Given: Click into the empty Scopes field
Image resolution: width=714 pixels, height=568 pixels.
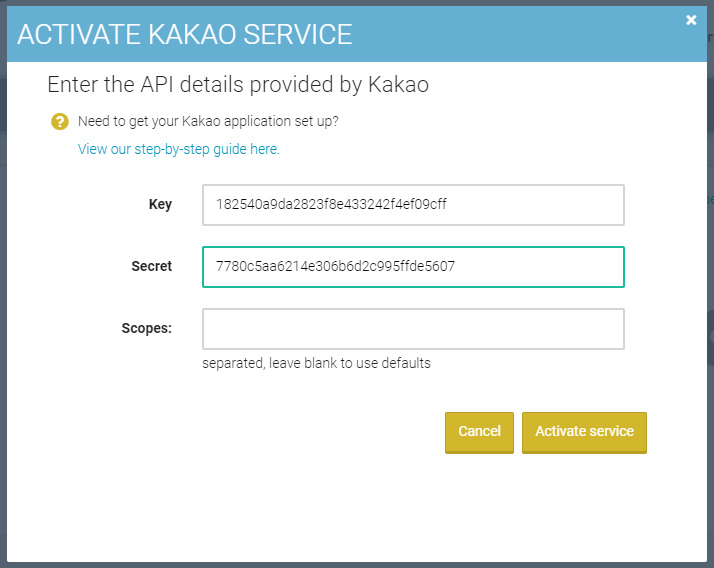Looking at the screenshot, I should point(413,329).
